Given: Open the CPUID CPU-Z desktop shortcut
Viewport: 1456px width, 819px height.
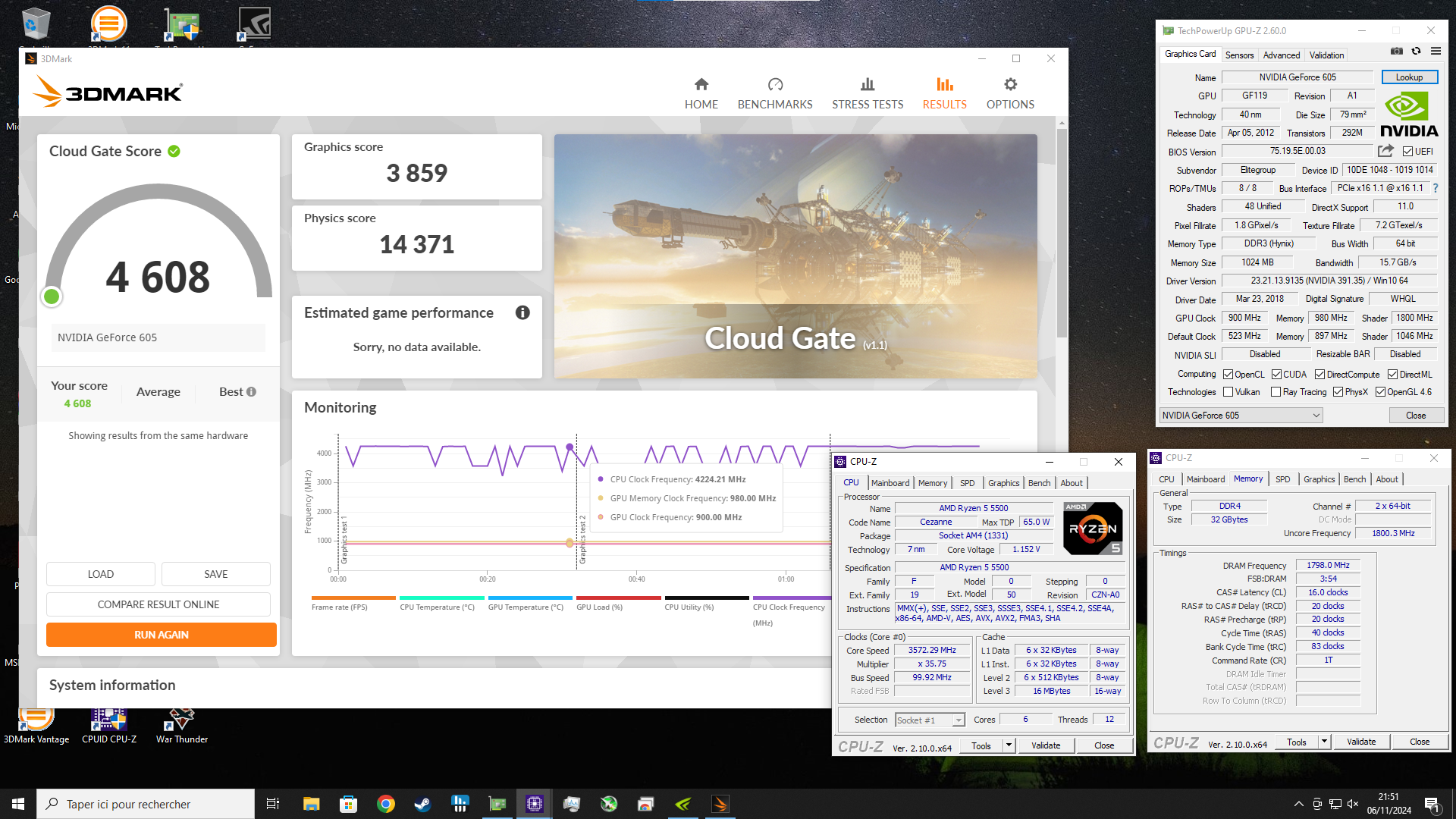Looking at the screenshot, I should coord(109,726).
